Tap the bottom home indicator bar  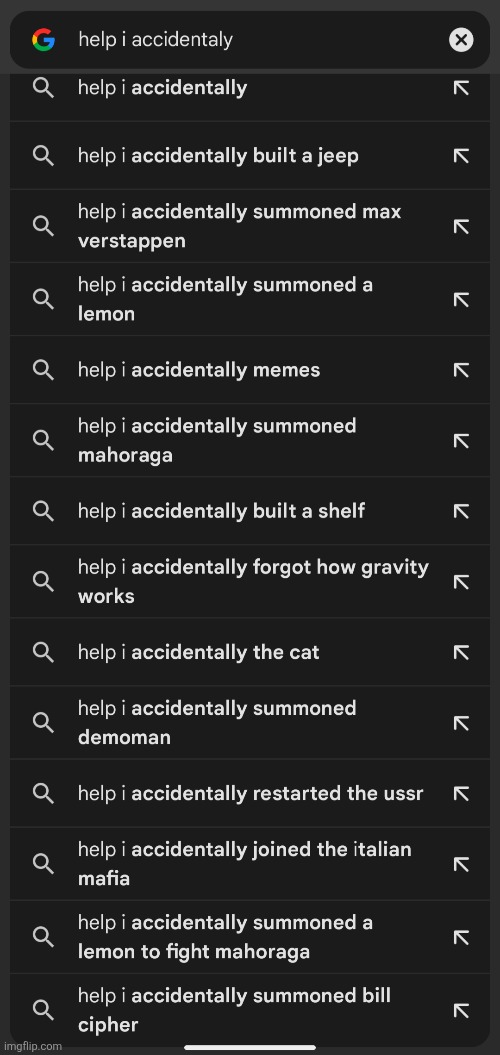[x=250, y=1047]
